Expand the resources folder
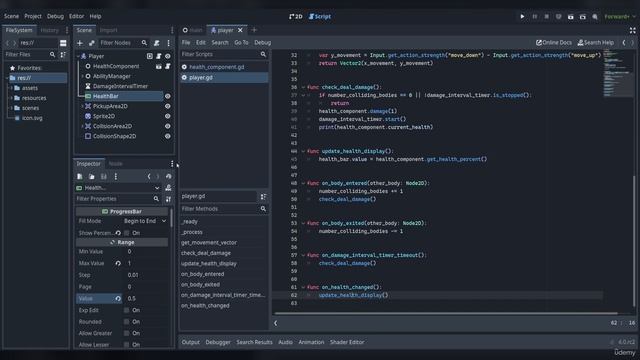 [x=11, y=98]
